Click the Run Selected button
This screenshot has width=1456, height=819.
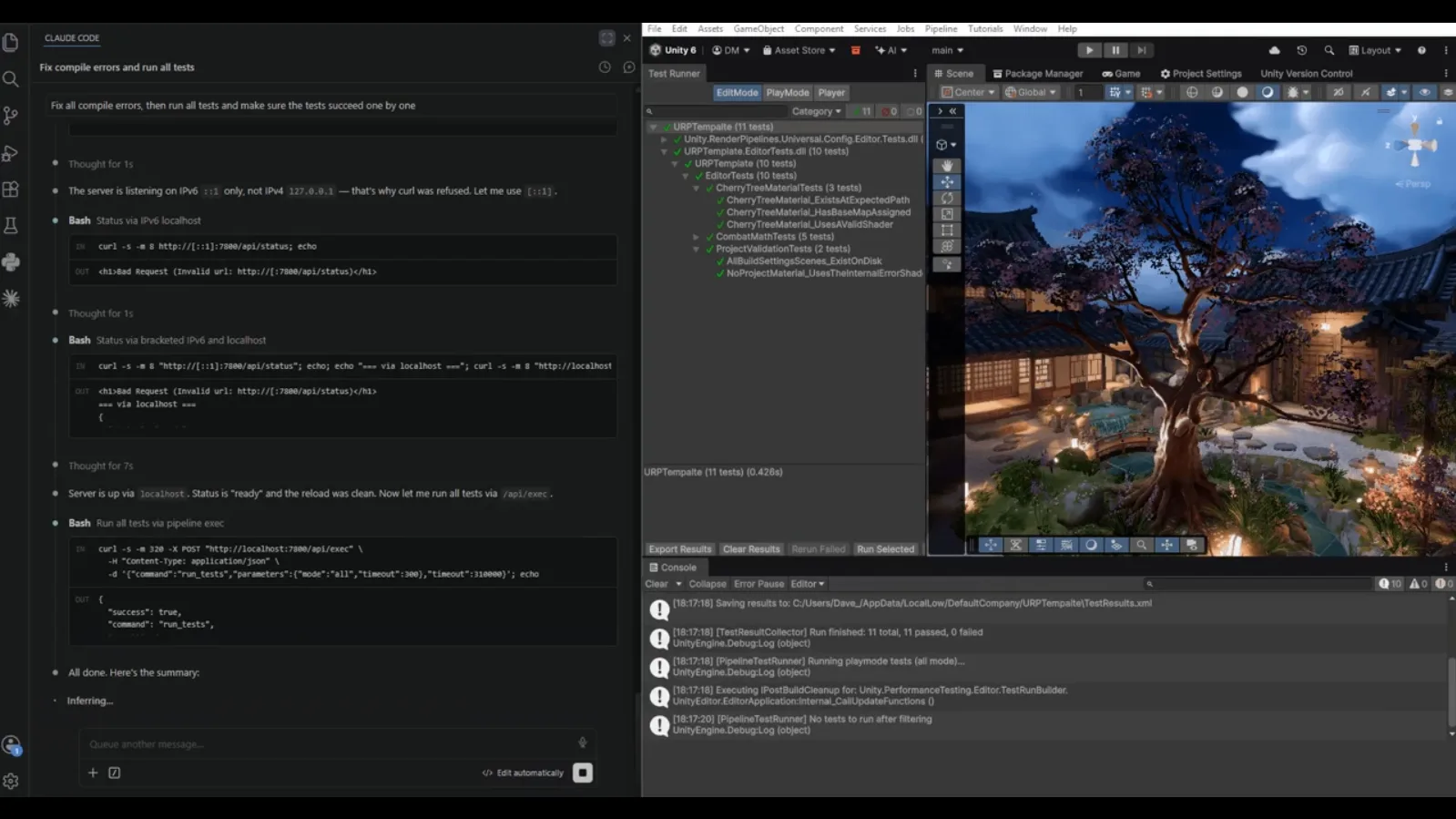885,549
